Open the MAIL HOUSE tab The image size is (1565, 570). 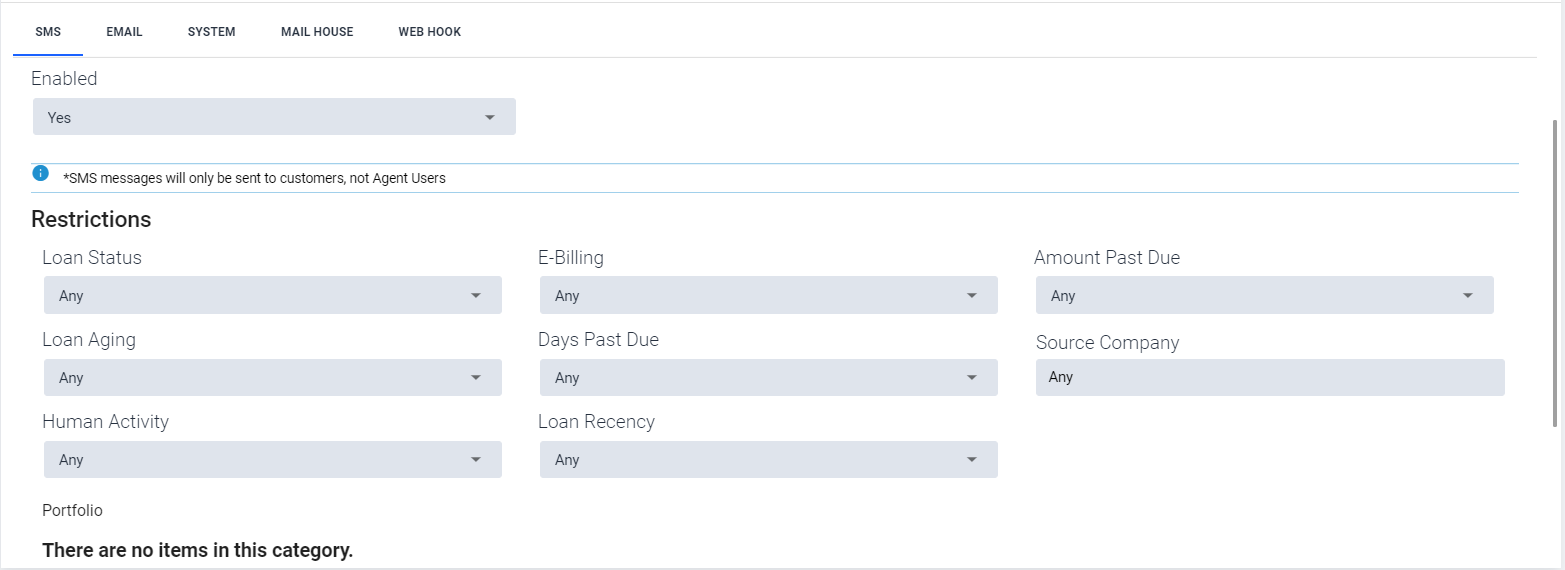317,32
